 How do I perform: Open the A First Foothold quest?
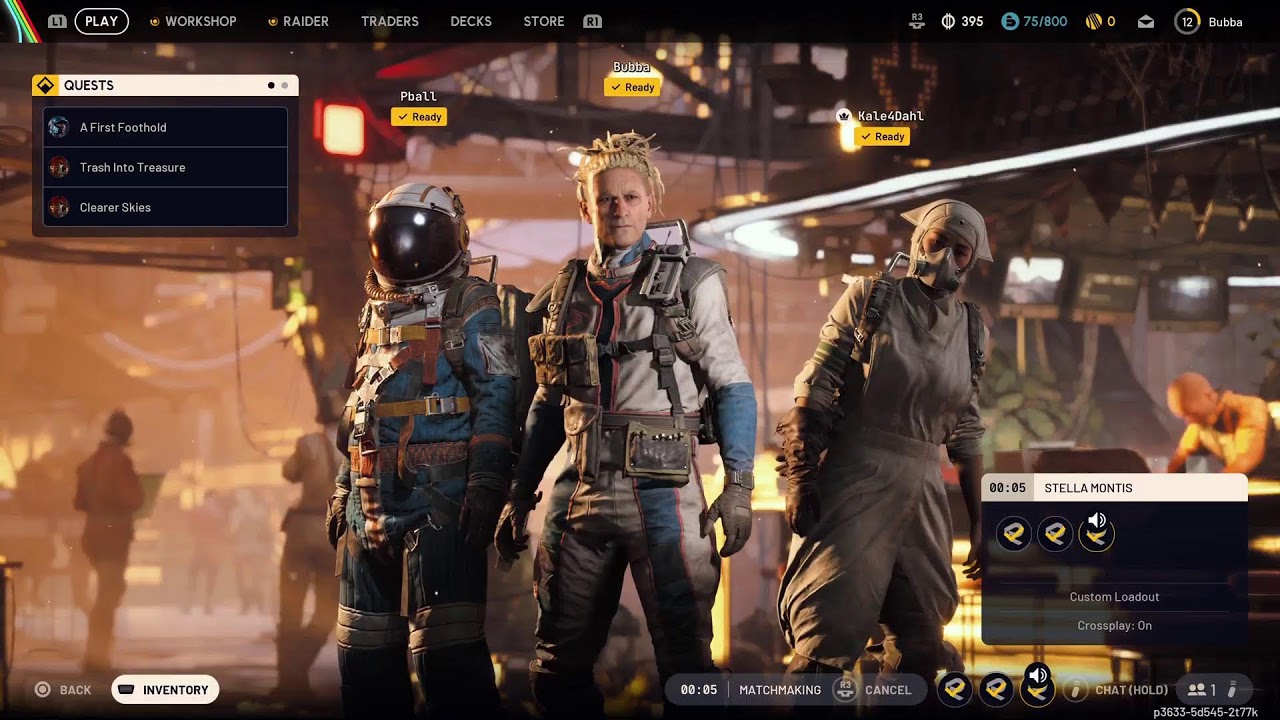[x=166, y=127]
